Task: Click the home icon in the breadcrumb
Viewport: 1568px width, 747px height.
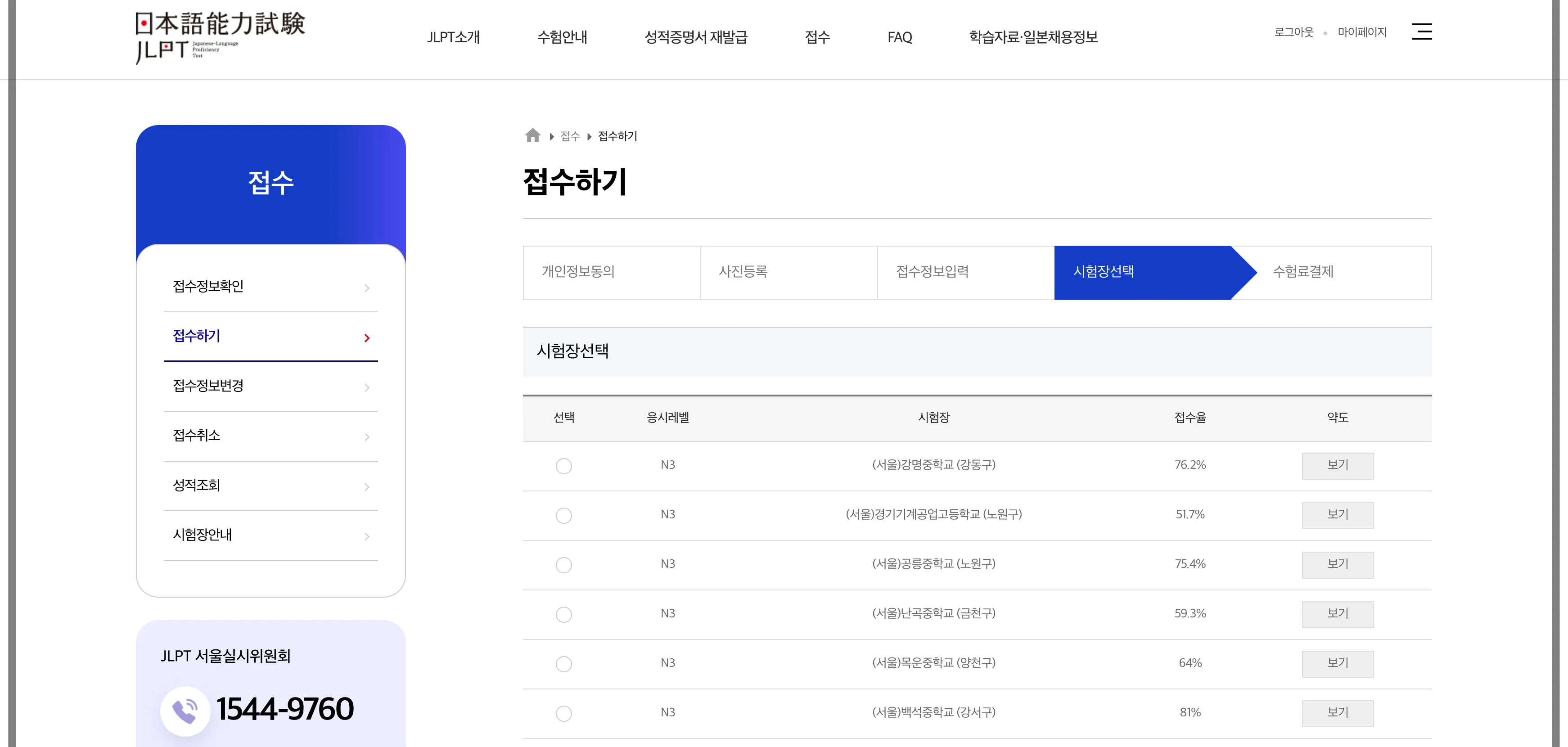Action: (532, 135)
